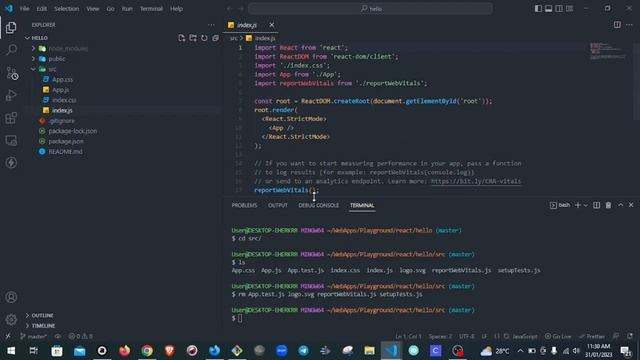Create a new folder in HELLO explorer
The image size is (640, 360).
193,38
